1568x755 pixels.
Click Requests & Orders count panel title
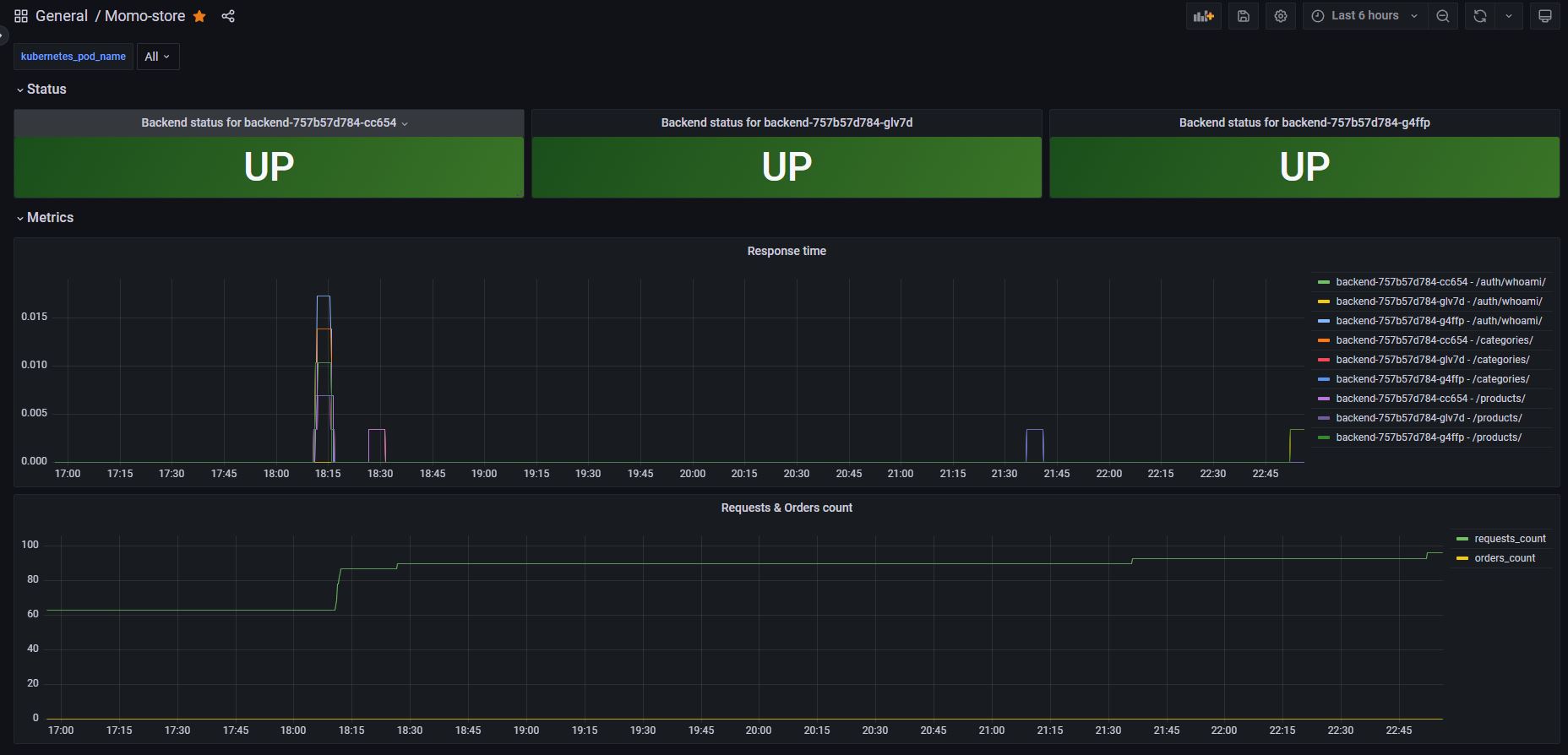point(787,508)
